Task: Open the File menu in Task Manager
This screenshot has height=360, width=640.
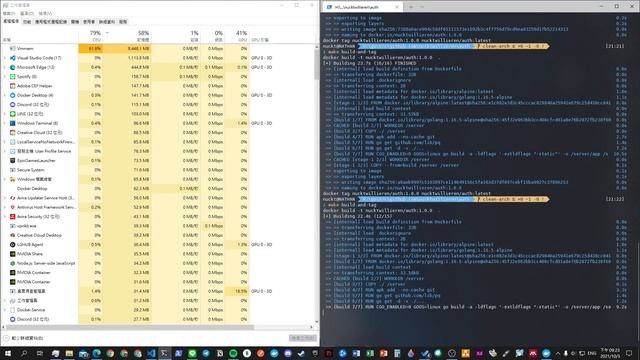Action: tap(9, 13)
